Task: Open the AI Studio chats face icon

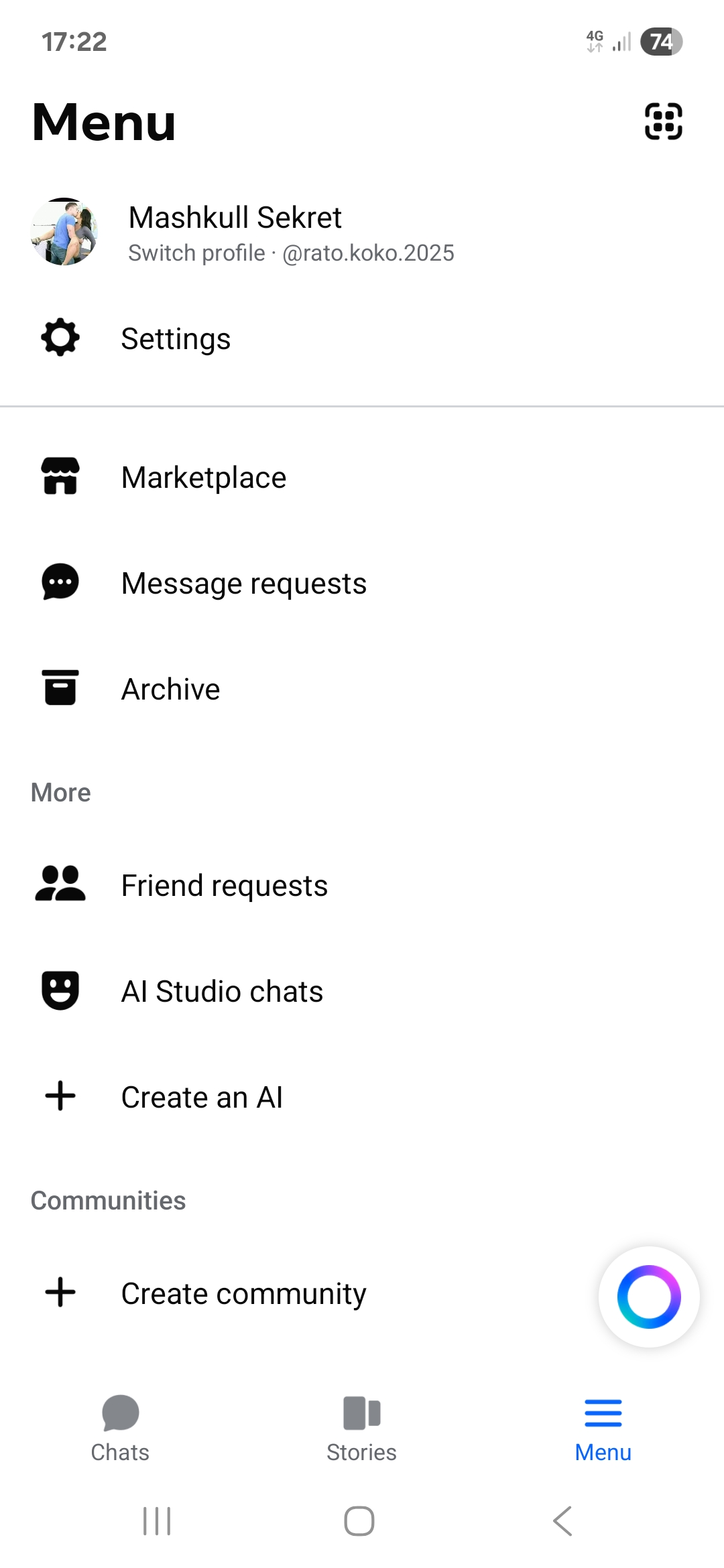Action: pyautogui.click(x=60, y=990)
